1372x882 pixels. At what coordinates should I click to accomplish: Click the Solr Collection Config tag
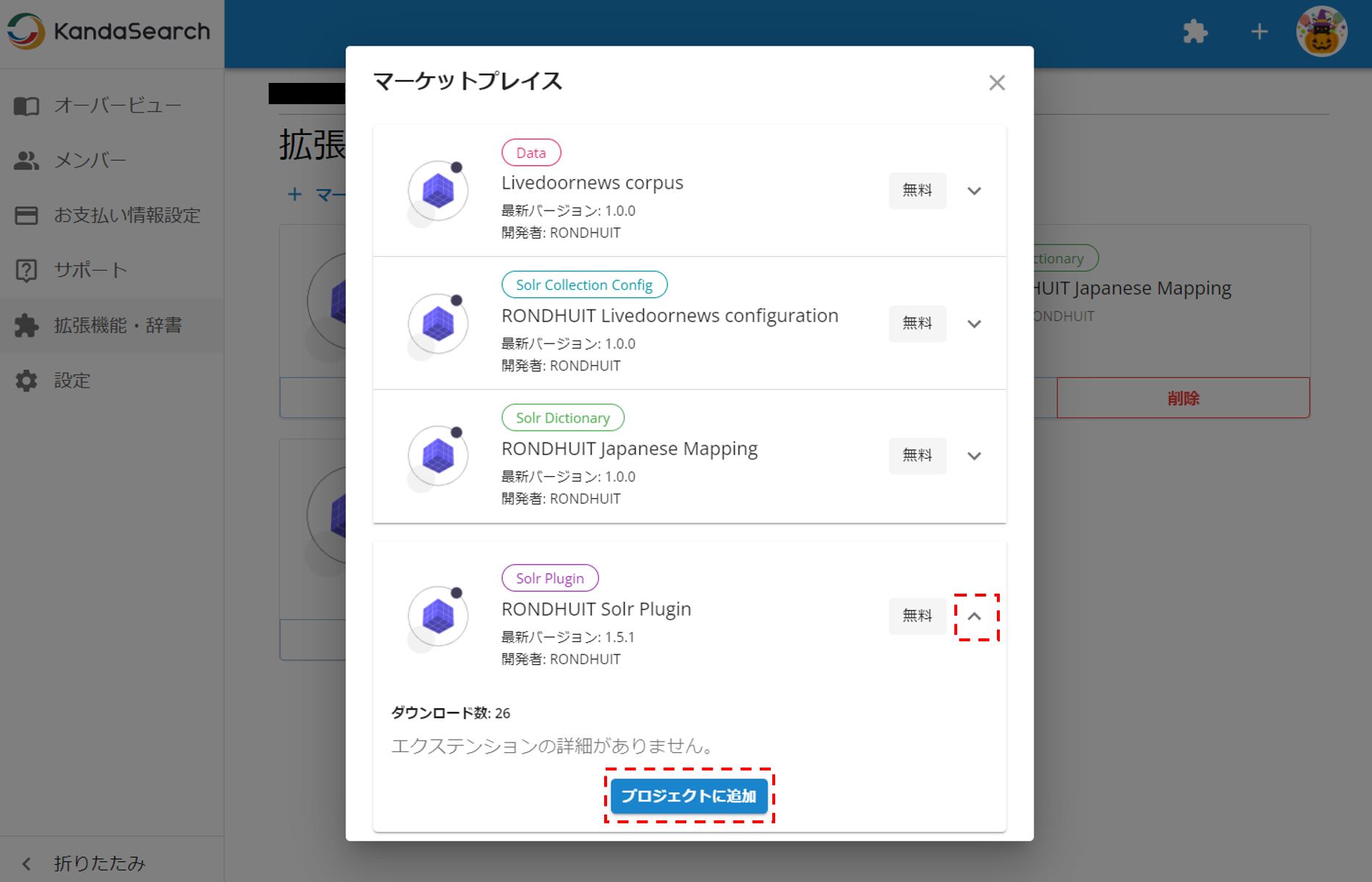click(584, 285)
